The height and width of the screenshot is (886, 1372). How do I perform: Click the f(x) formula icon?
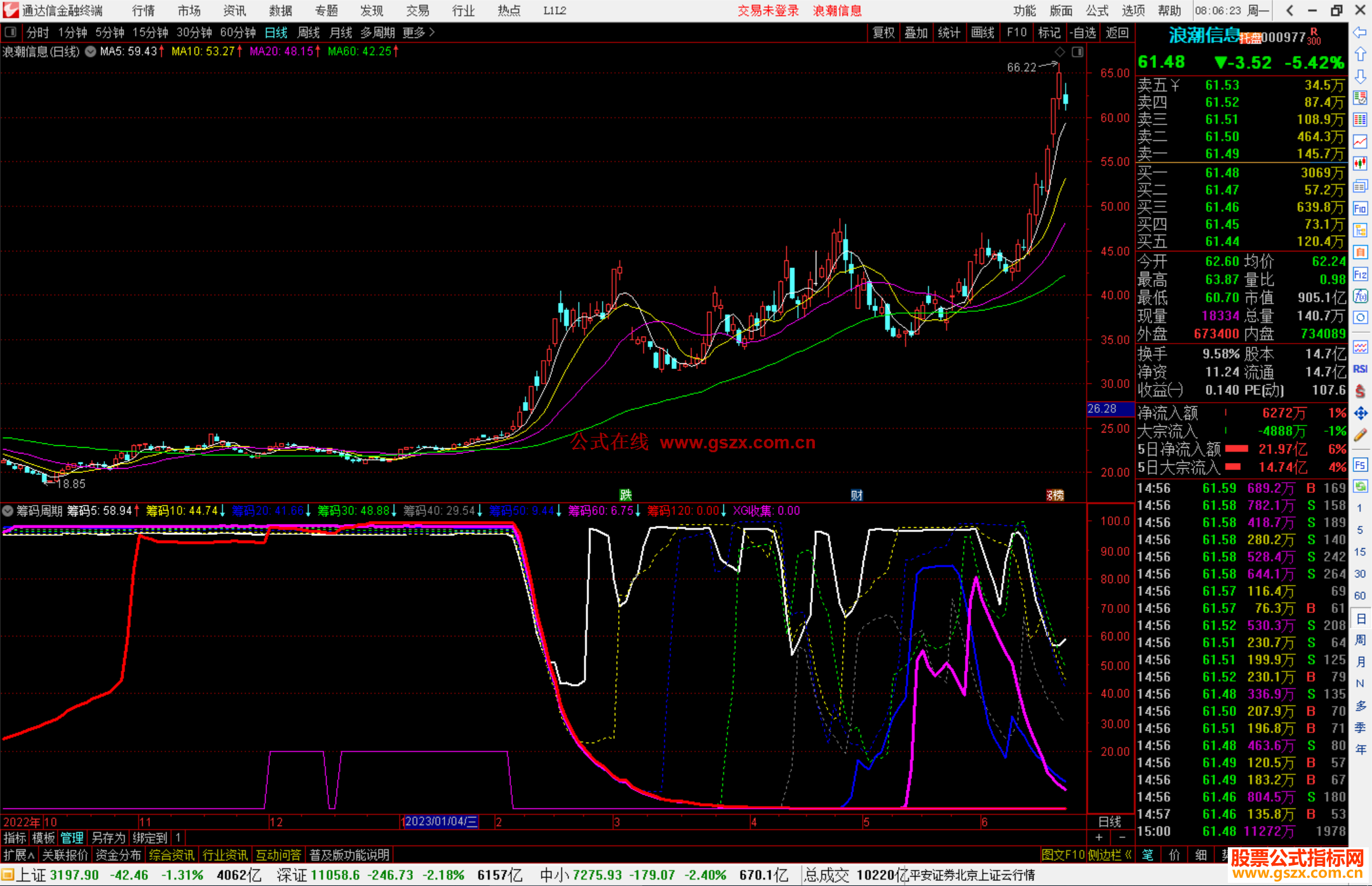pos(1360,296)
